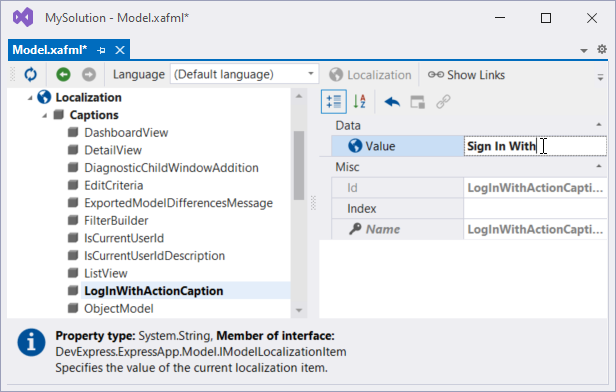Collapse the Data category
Screen dimensions: 616x392
(599, 125)
